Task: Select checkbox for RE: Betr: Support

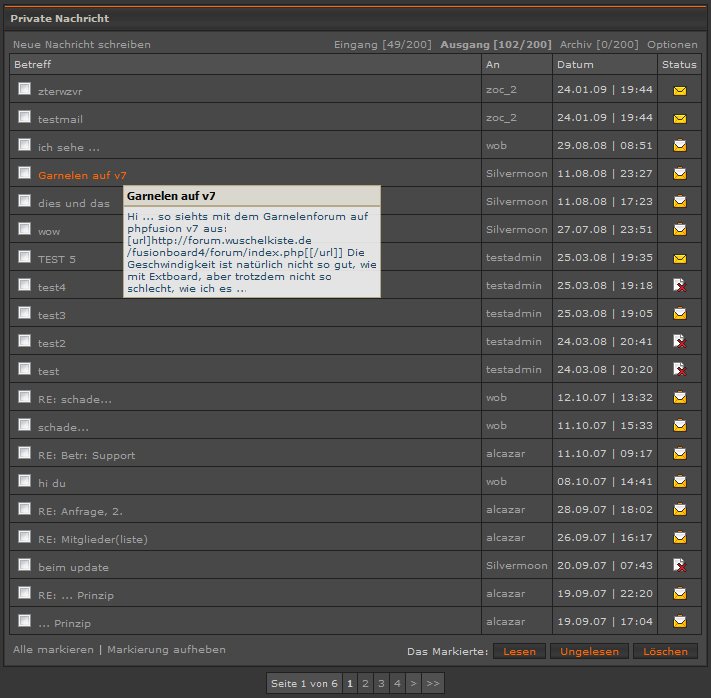Action: pyautogui.click(x=24, y=453)
